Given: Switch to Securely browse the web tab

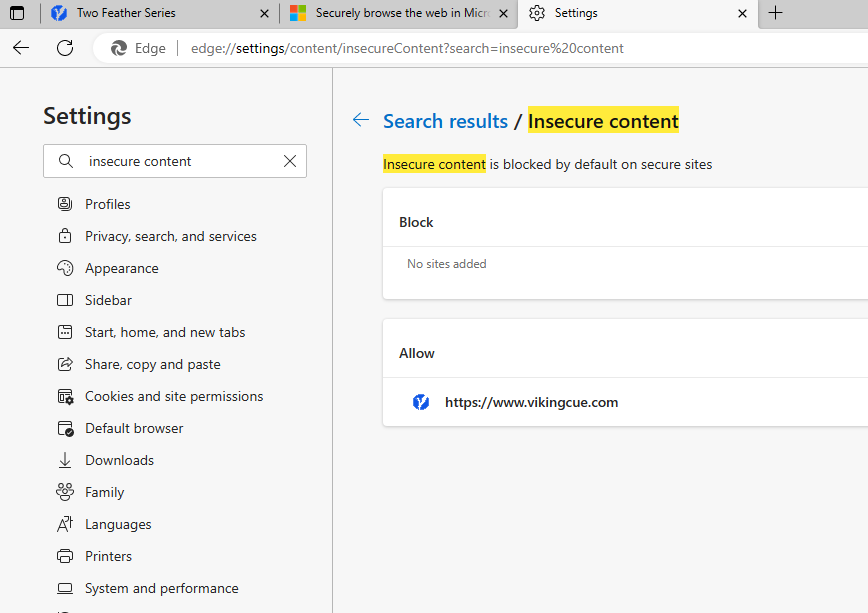Looking at the screenshot, I should click(x=398, y=13).
